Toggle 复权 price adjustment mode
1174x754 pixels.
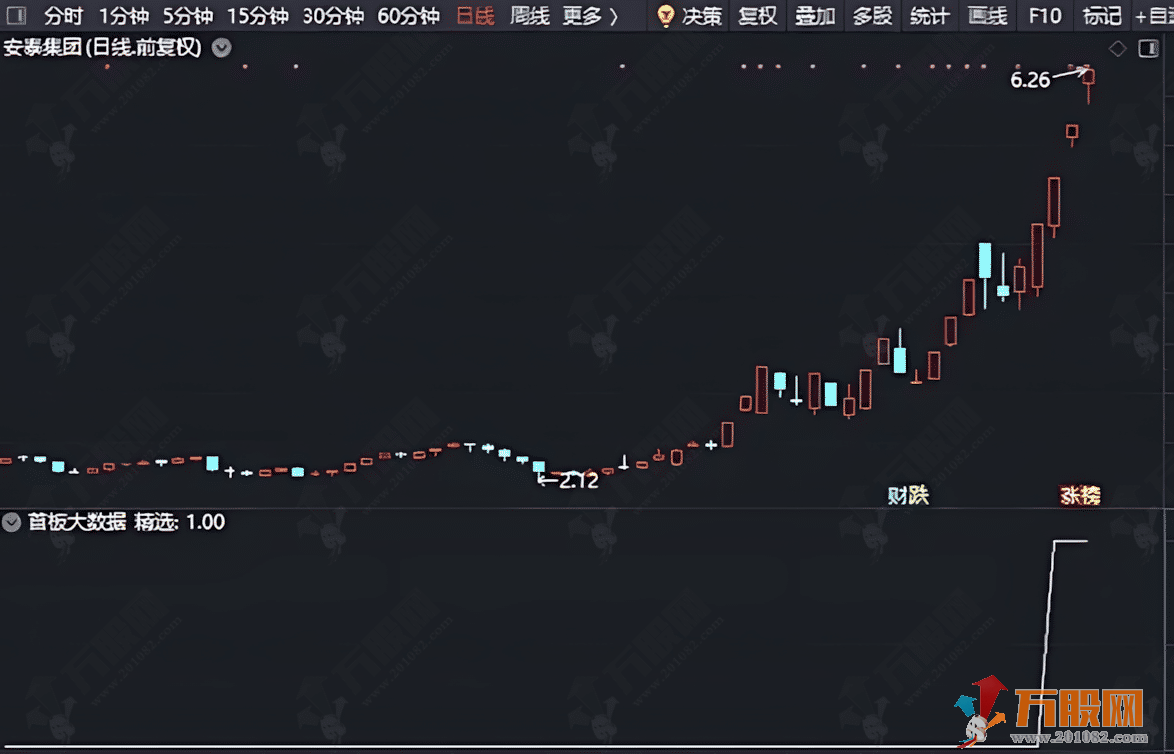pos(757,16)
